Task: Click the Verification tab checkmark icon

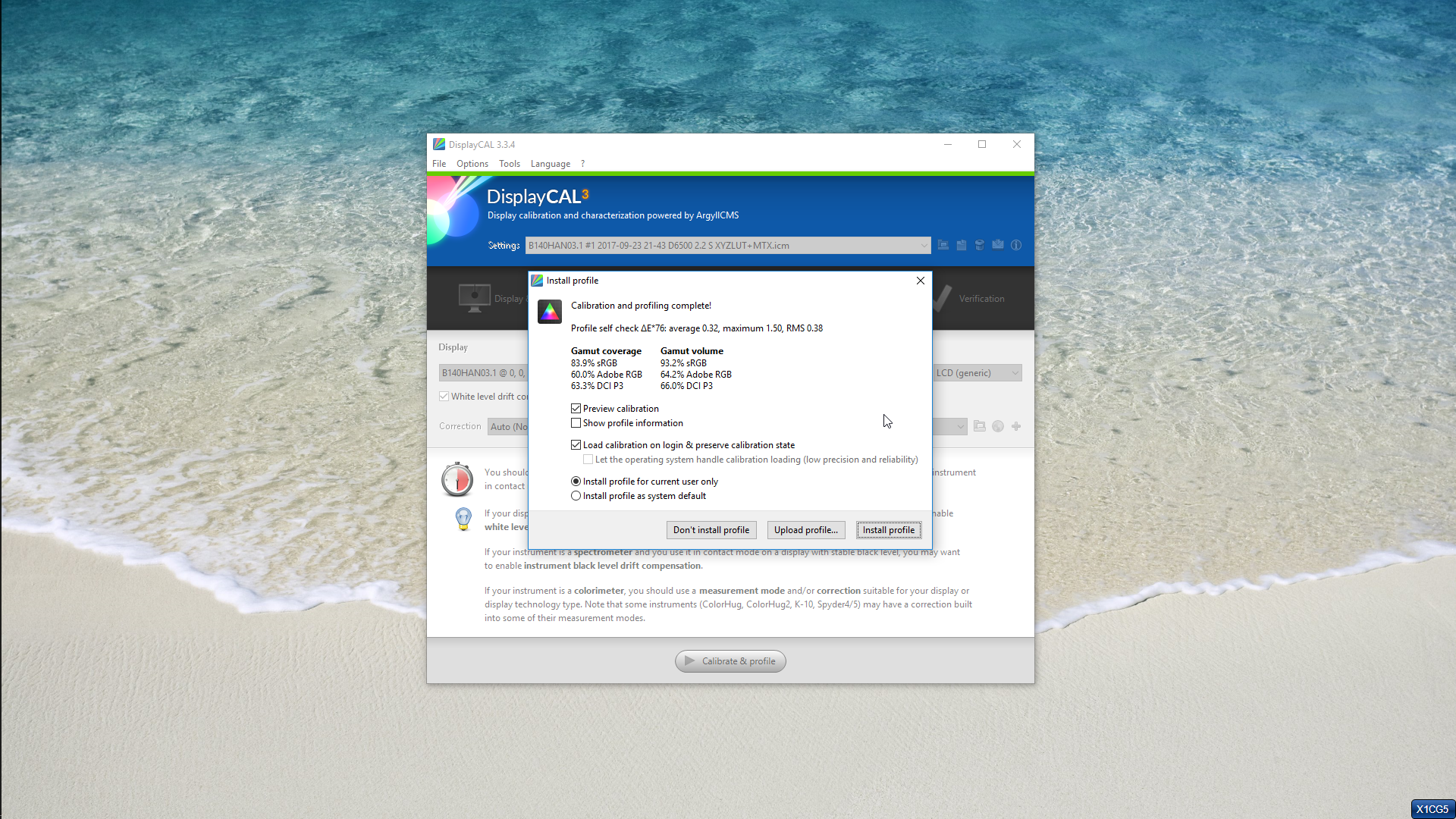Action: 941,298
